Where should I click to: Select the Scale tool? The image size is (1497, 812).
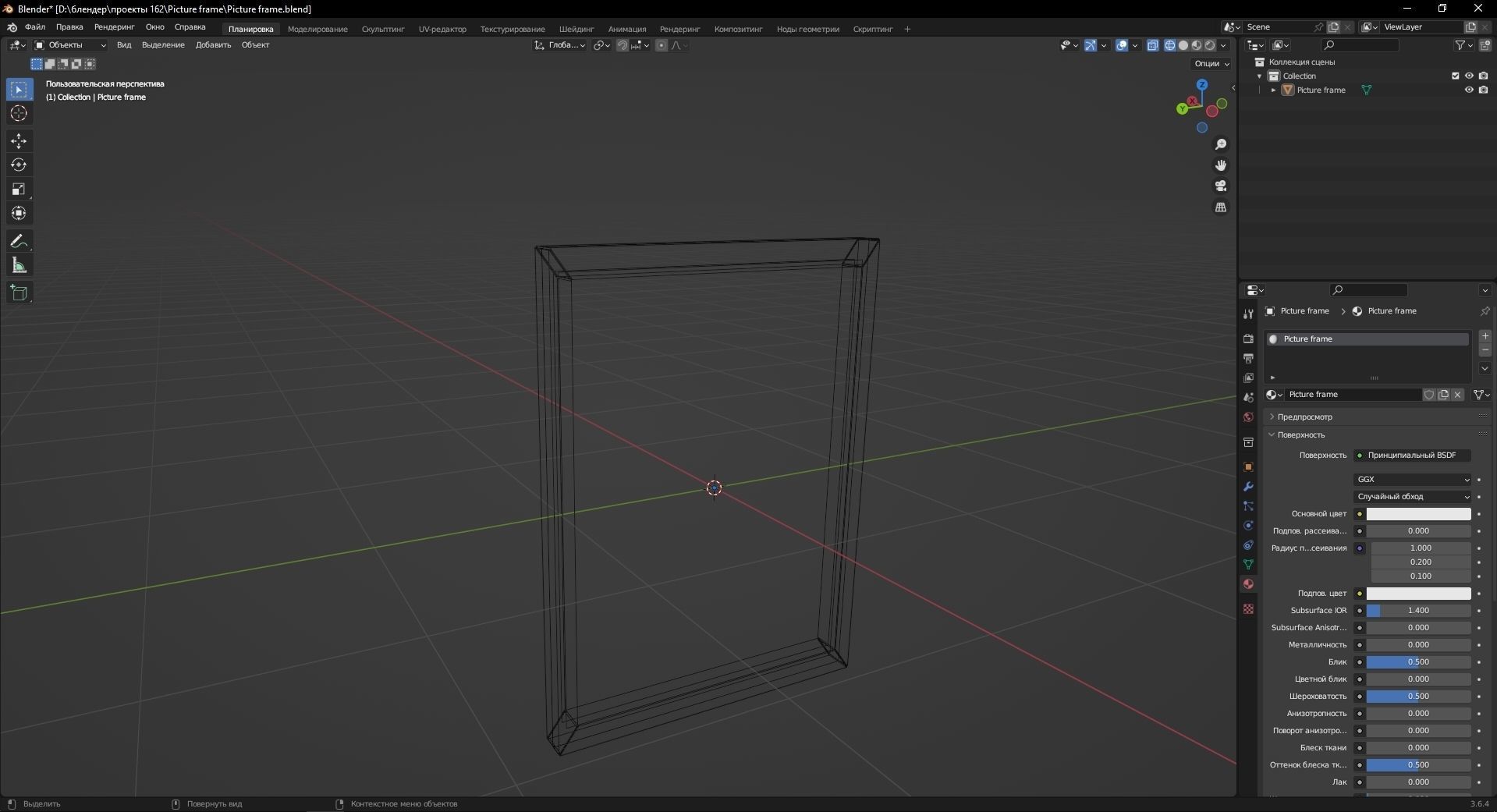18,189
